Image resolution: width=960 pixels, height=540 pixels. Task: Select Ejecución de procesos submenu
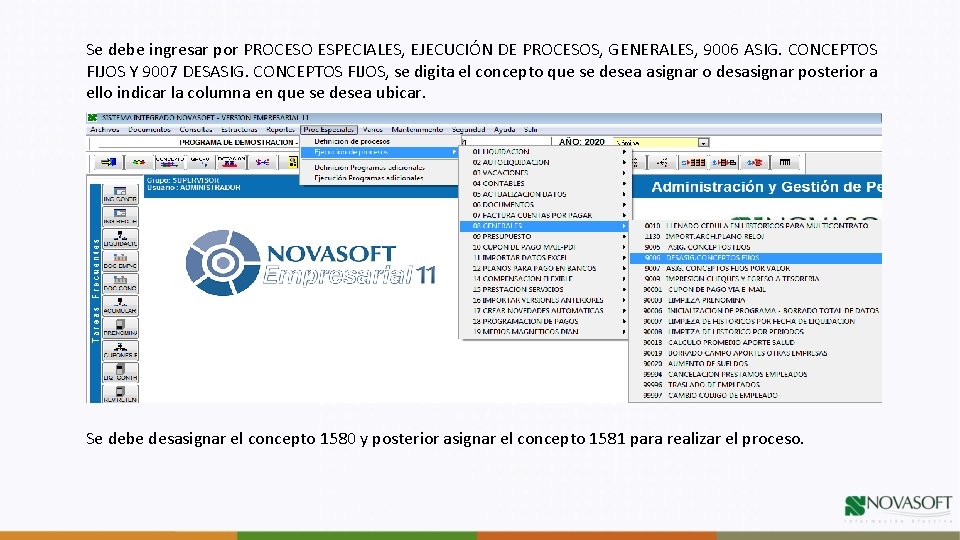coord(380,152)
